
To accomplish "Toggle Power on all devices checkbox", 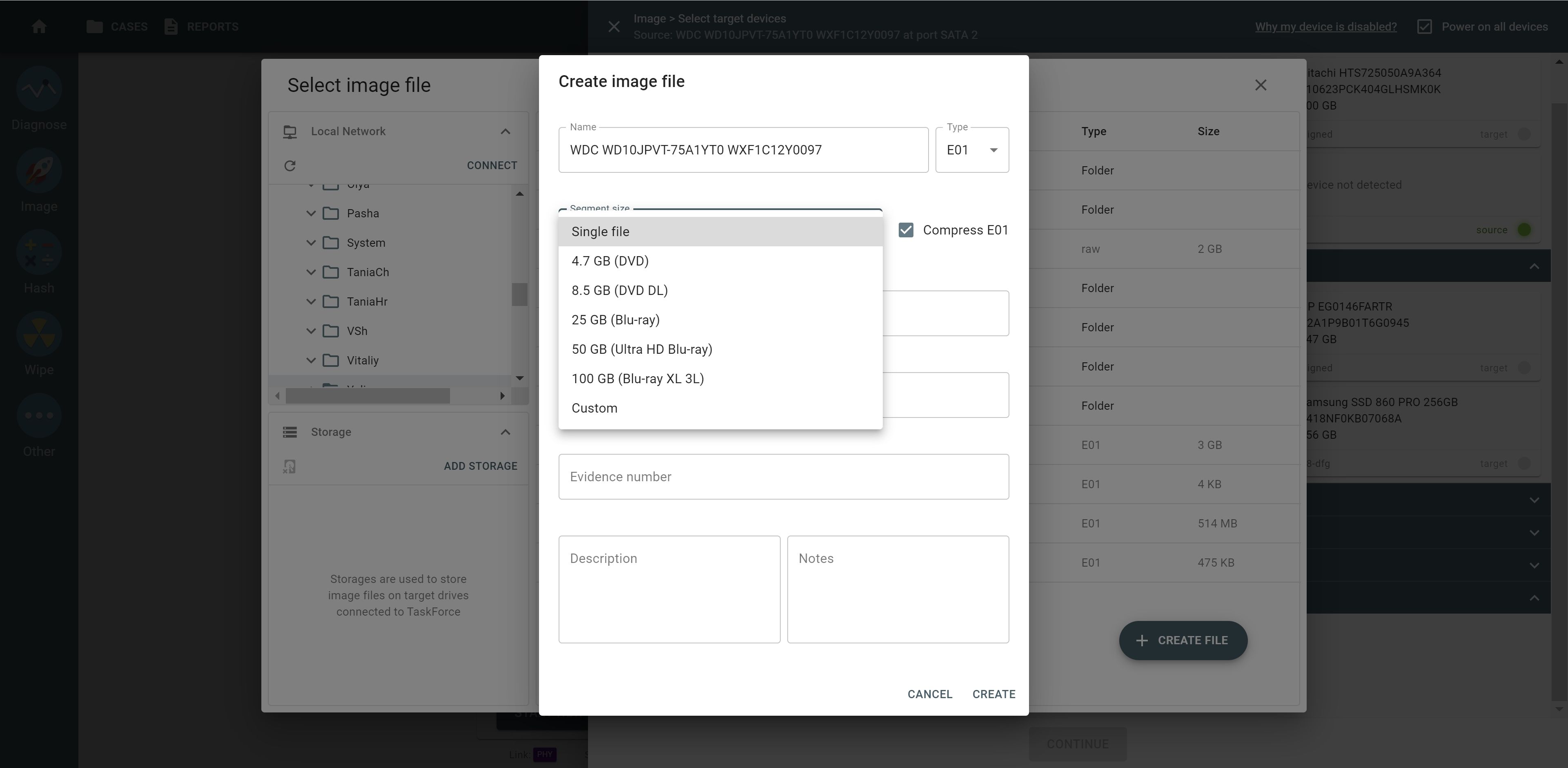I will point(1424,27).
